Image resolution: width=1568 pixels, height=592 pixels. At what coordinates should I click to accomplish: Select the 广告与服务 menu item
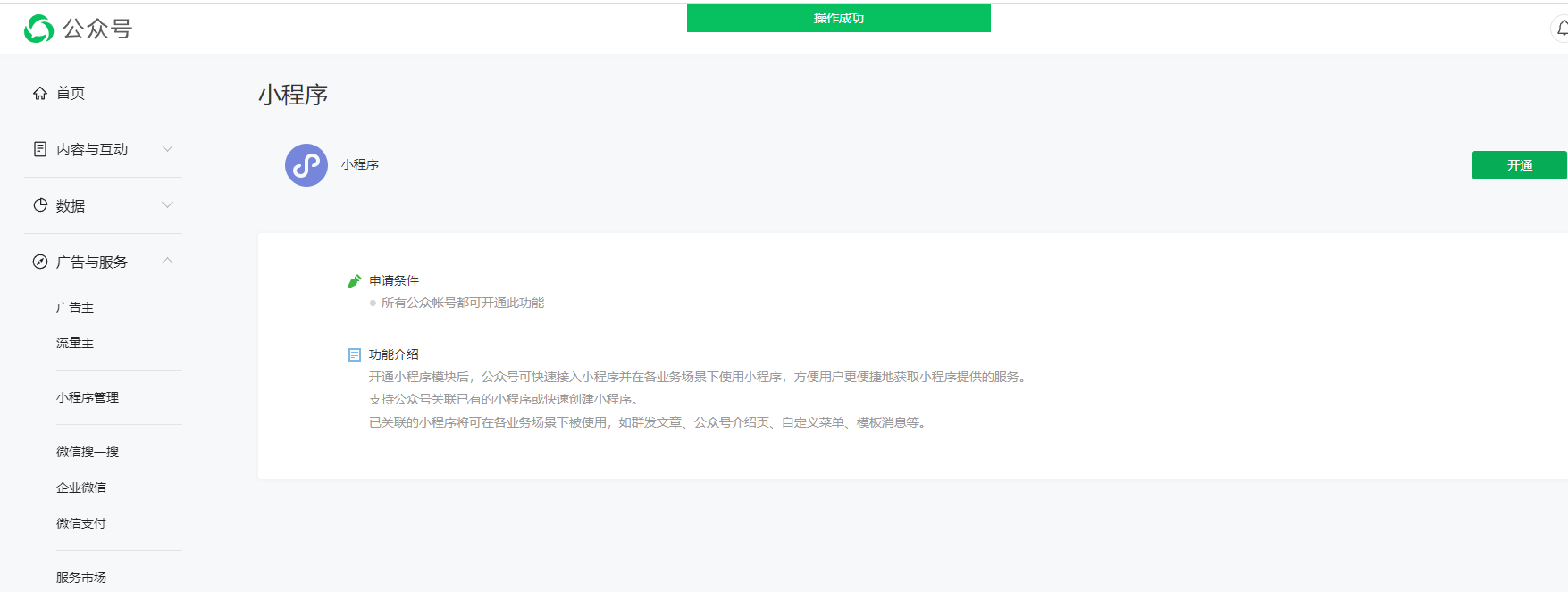point(92,262)
